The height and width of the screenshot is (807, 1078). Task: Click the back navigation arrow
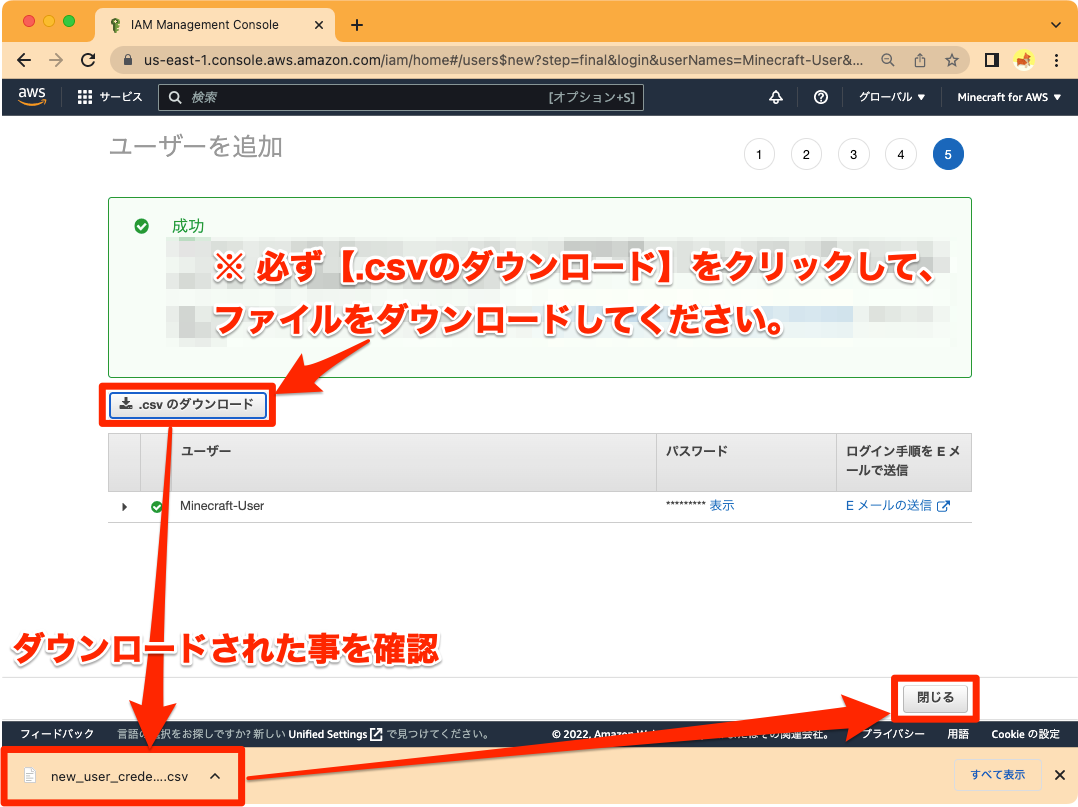[x=24, y=60]
